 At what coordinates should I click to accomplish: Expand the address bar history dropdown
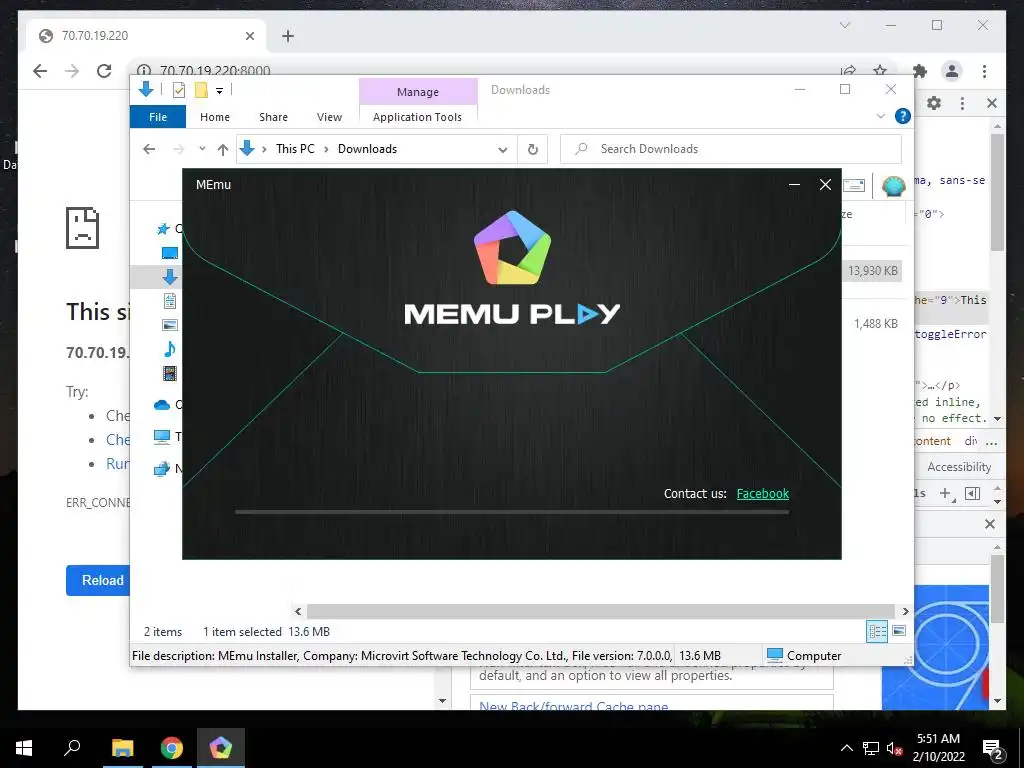503,150
